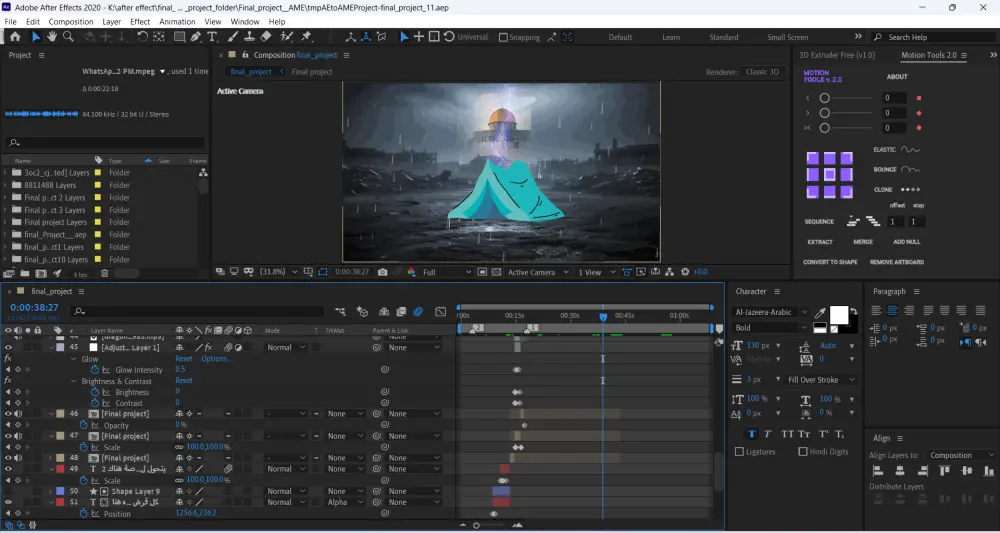Hide layer 45 Adjustment Layer with eye icon
1000x533 pixels.
tap(8, 347)
